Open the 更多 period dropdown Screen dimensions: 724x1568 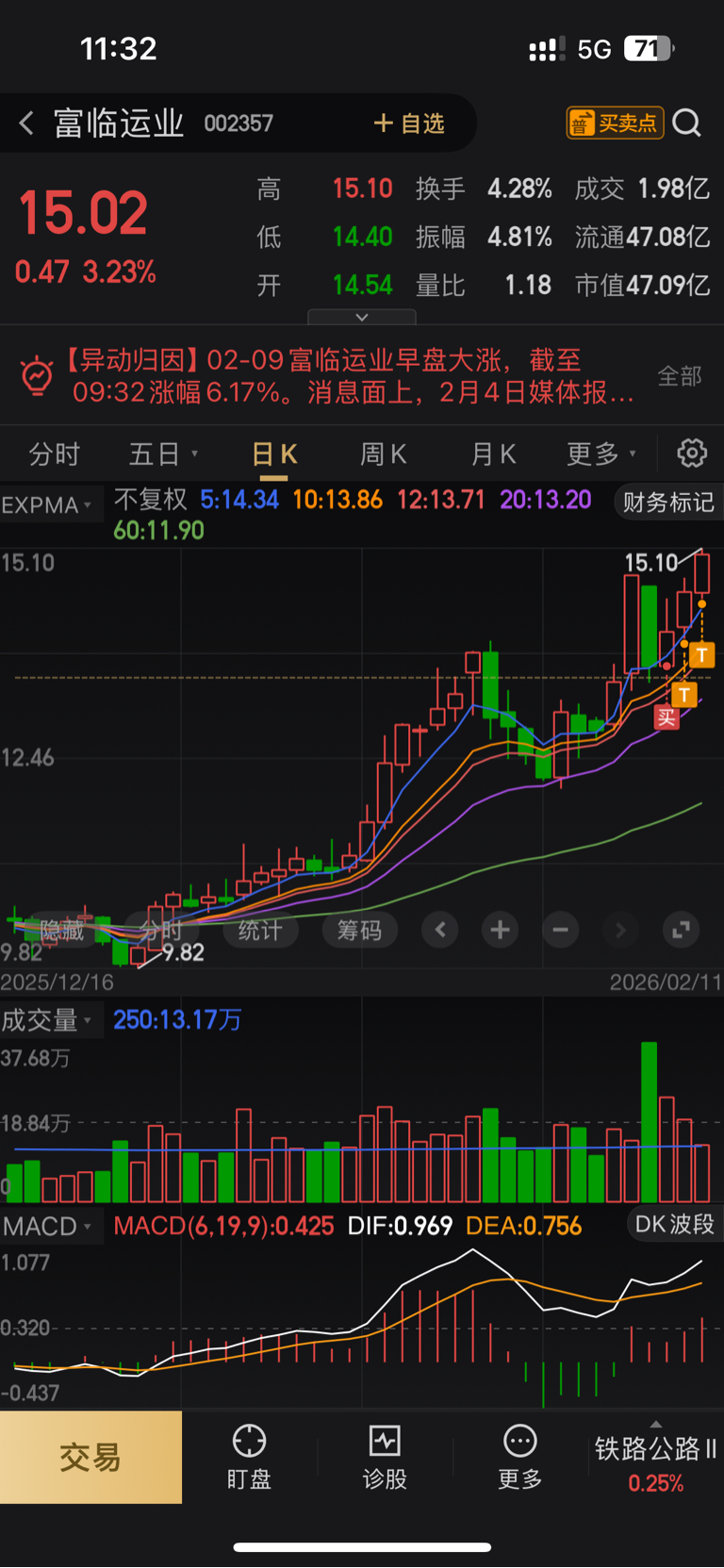(601, 454)
